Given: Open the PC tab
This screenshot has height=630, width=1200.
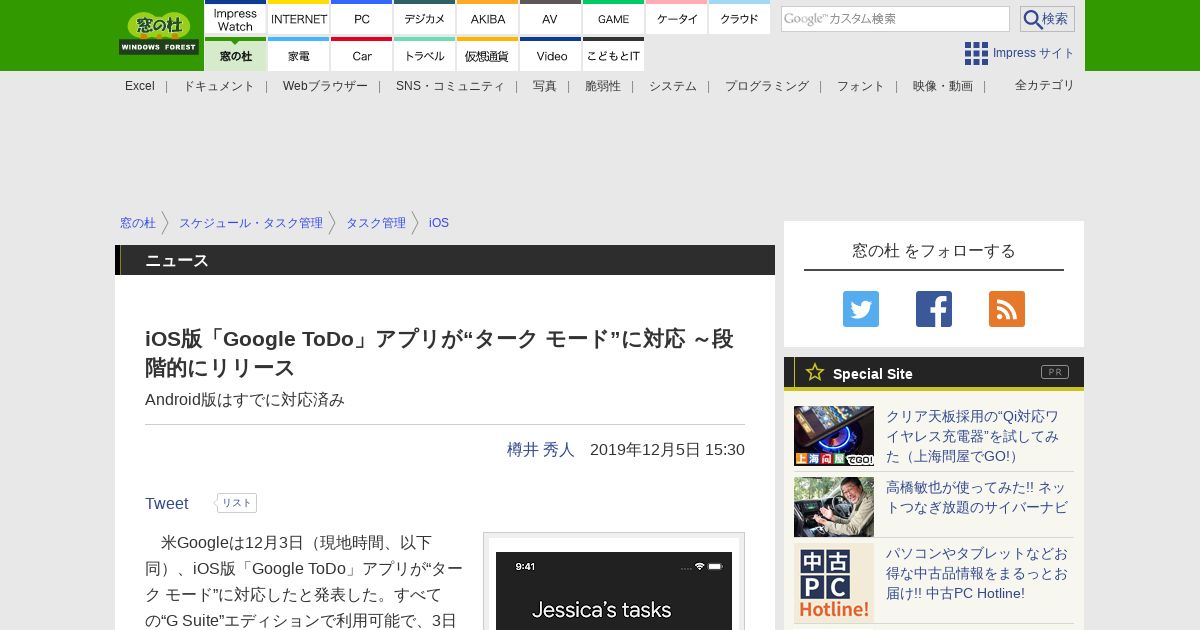Looking at the screenshot, I should click(362, 18).
